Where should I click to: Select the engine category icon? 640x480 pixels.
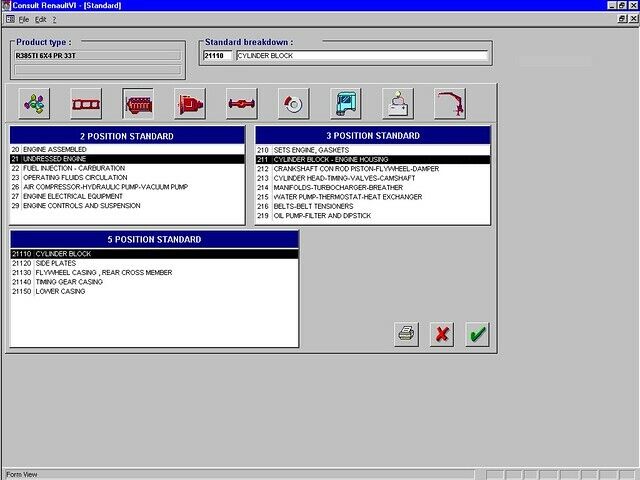point(137,103)
